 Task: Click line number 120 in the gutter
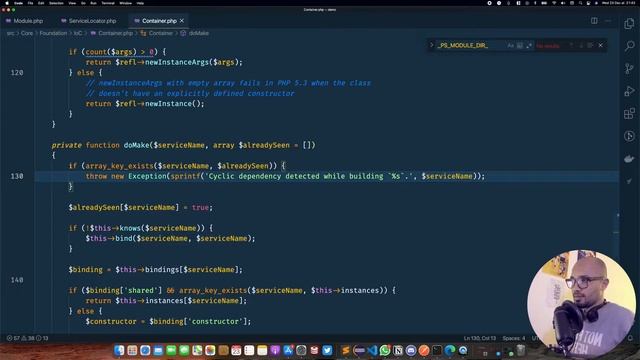tap(17, 73)
